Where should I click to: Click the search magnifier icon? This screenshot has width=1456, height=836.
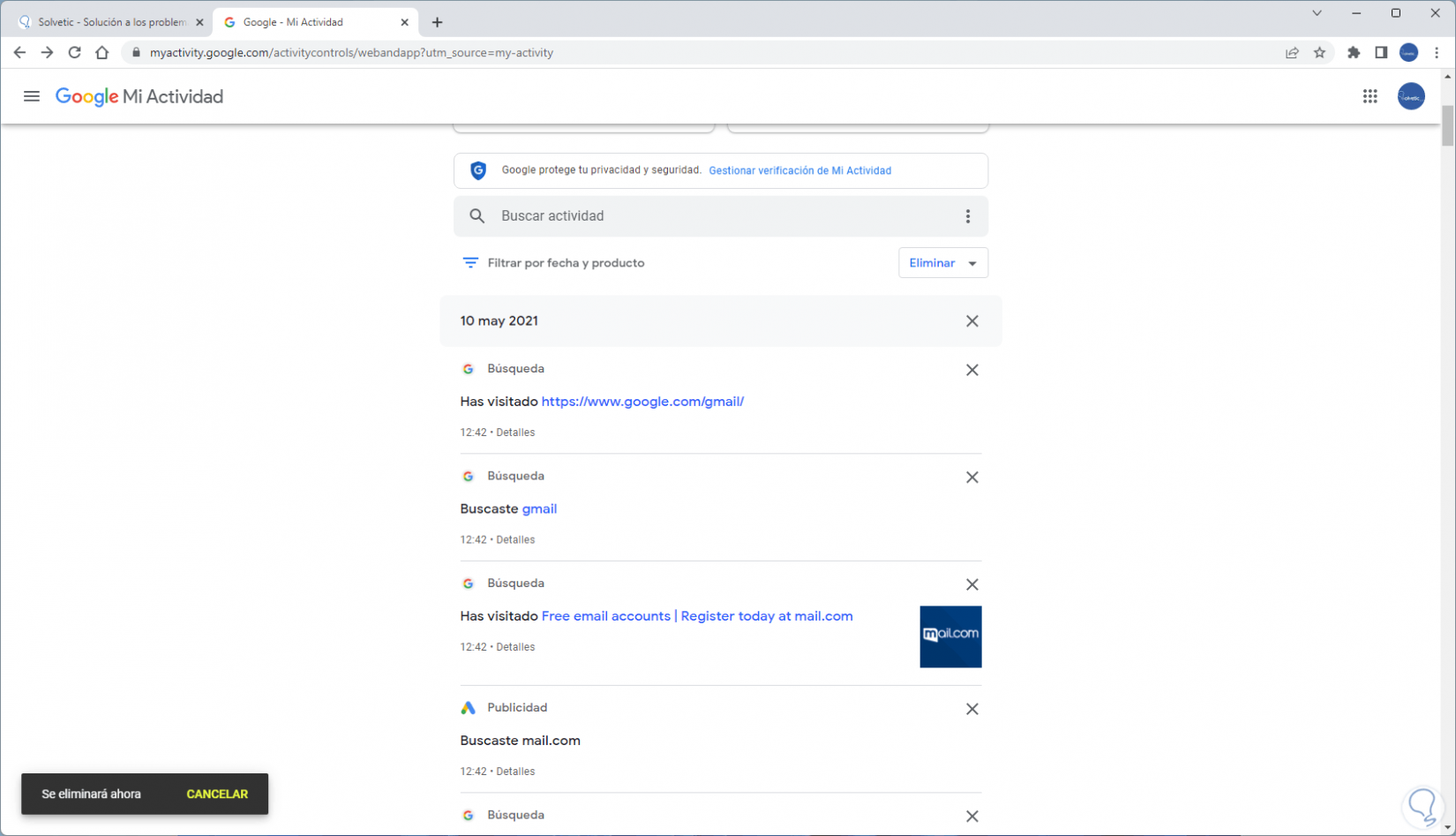[x=477, y=216]
